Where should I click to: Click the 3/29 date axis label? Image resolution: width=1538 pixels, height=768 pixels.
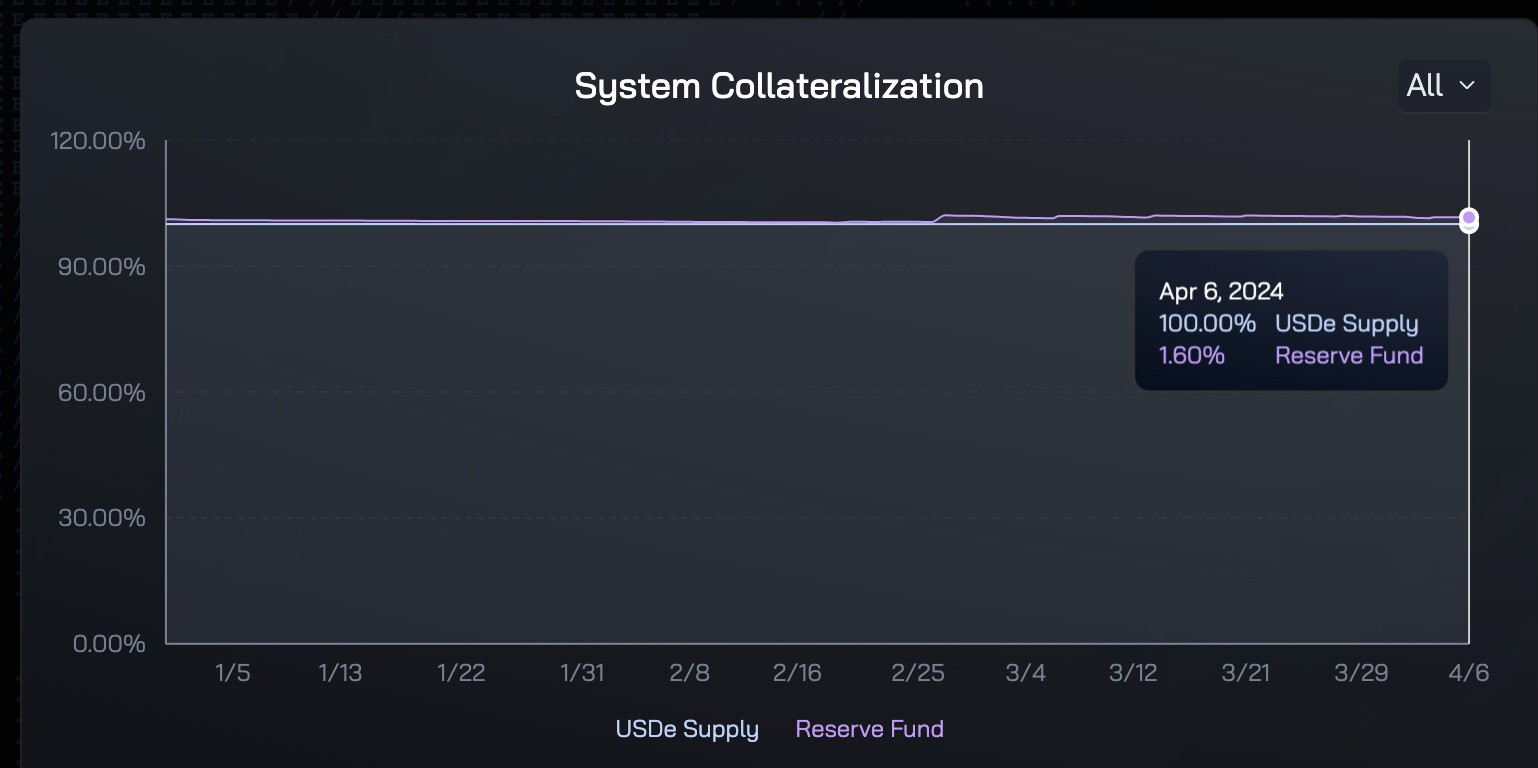1361,673
